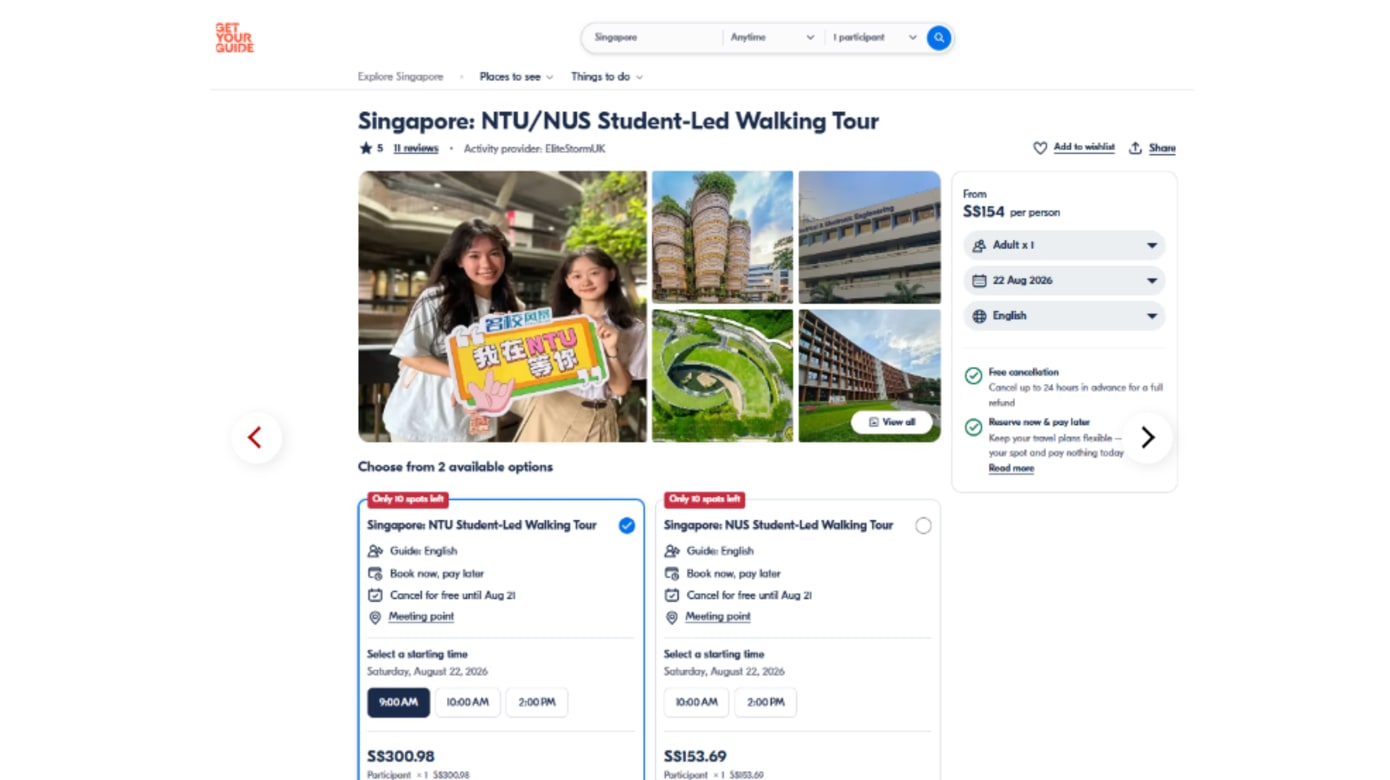Choose 2:00 PM start time for NTU tour

tap(537, 702)
